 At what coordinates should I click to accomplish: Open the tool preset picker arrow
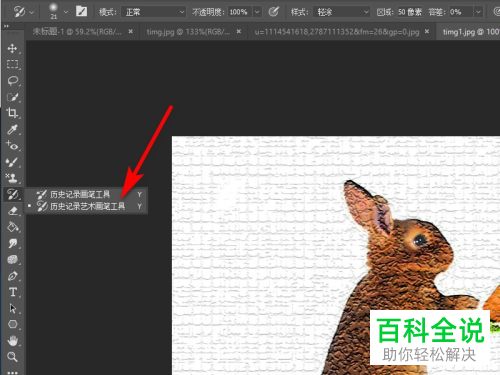[x=32, y=12]
